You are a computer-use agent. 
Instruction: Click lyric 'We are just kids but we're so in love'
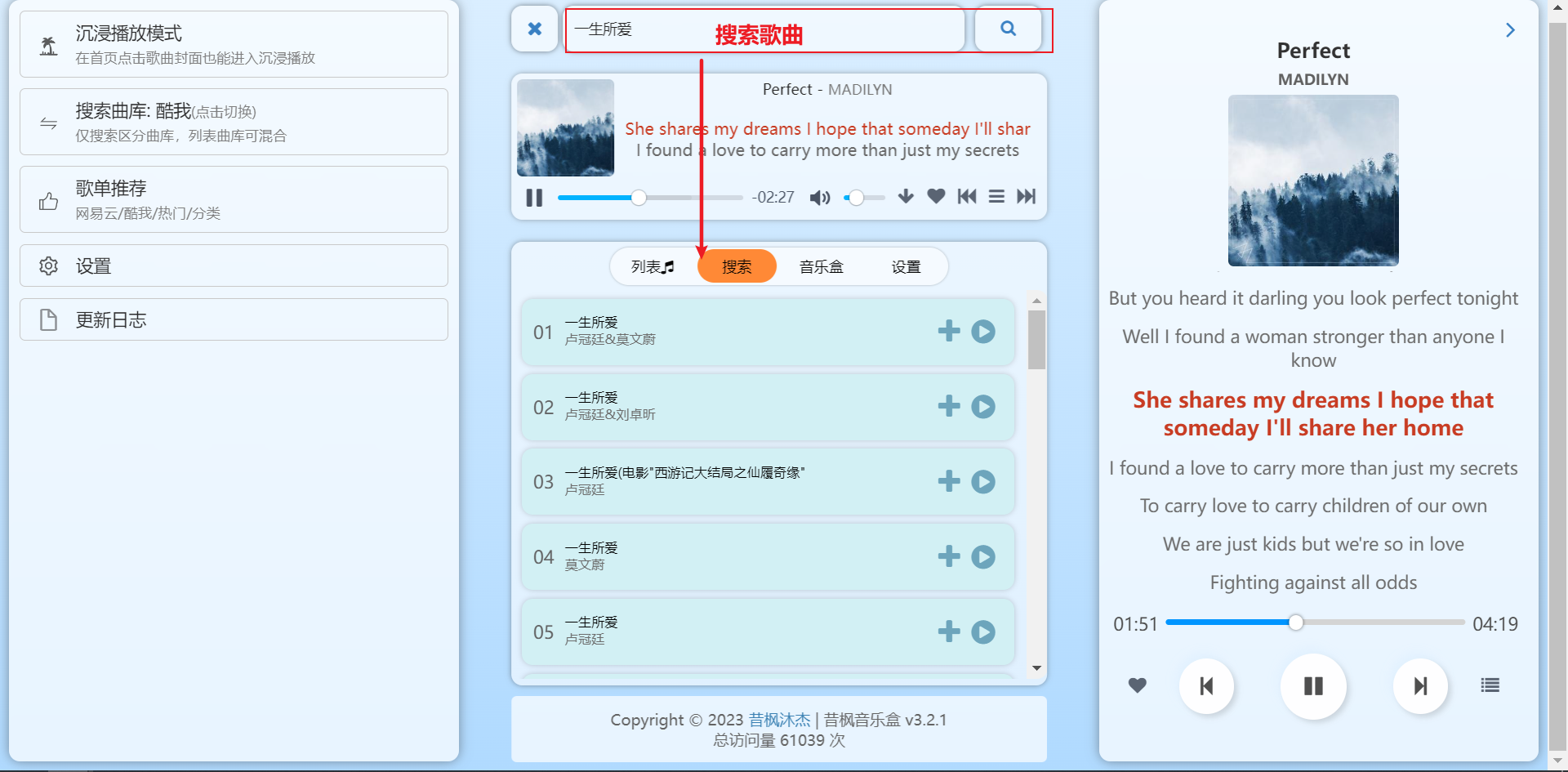coord(1313,544)
